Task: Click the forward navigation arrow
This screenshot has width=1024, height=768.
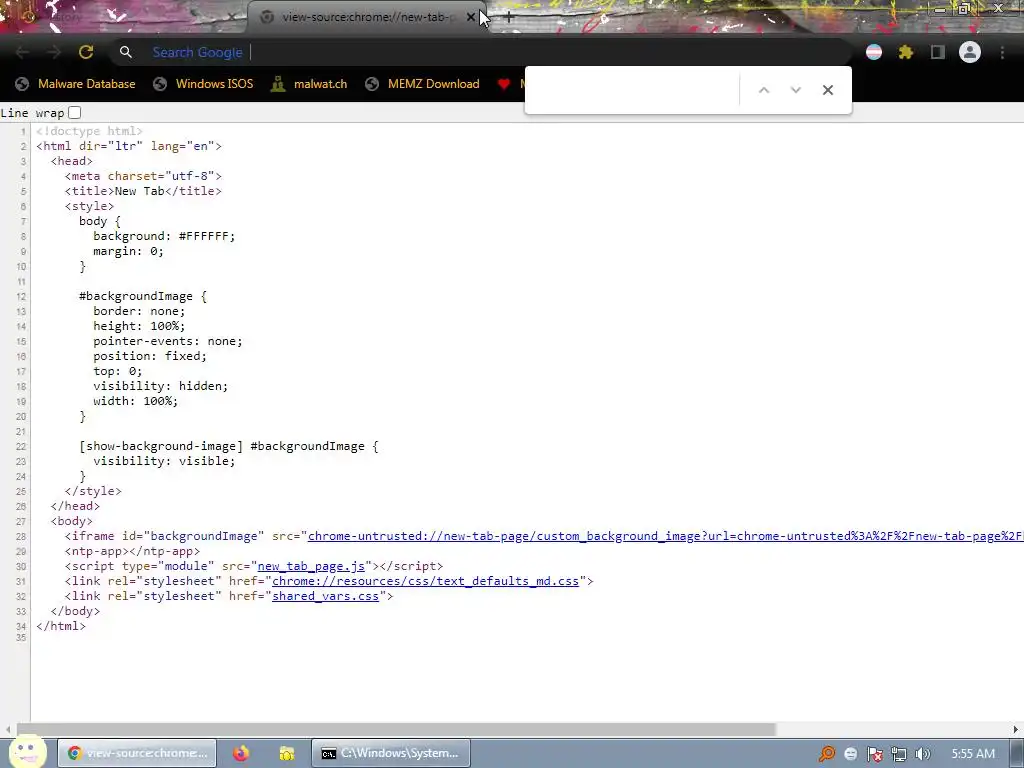Action: tap(54, 52)
